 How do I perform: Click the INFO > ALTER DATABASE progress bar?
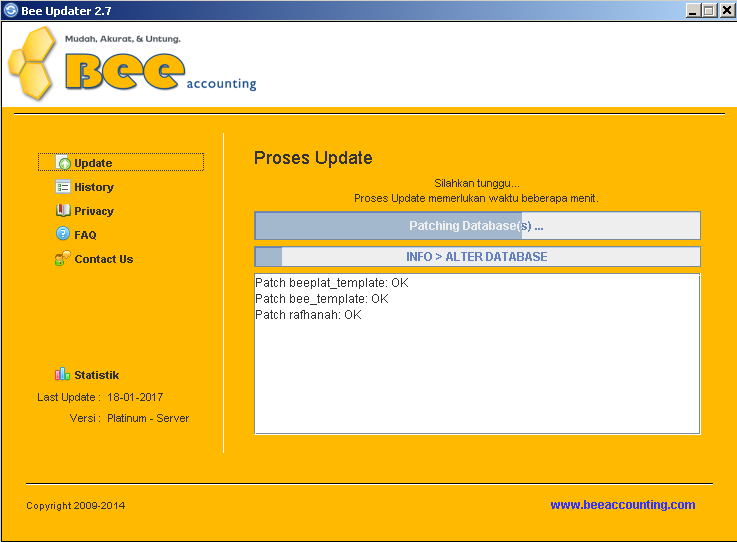477,257
